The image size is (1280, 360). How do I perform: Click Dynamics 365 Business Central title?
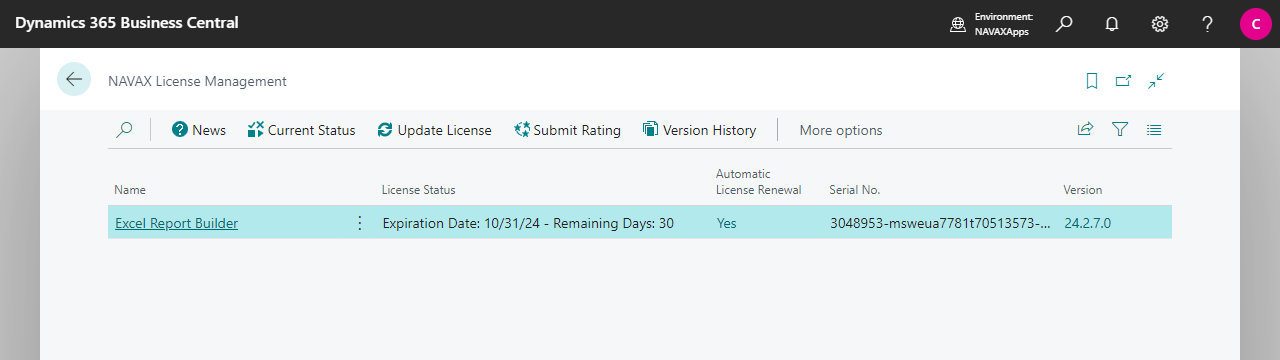[127, 23]
